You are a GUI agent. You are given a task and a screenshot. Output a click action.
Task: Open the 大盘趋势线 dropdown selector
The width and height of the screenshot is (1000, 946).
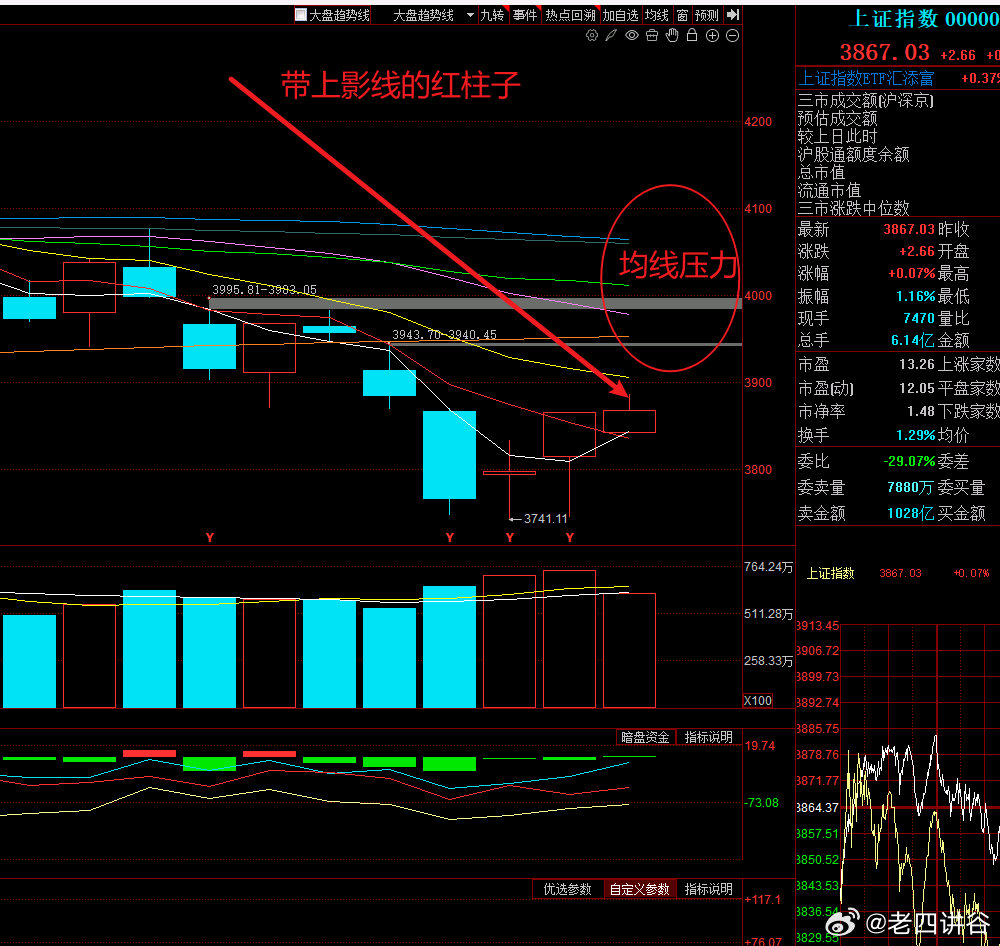pyautogui.click(x=434, y=15)
